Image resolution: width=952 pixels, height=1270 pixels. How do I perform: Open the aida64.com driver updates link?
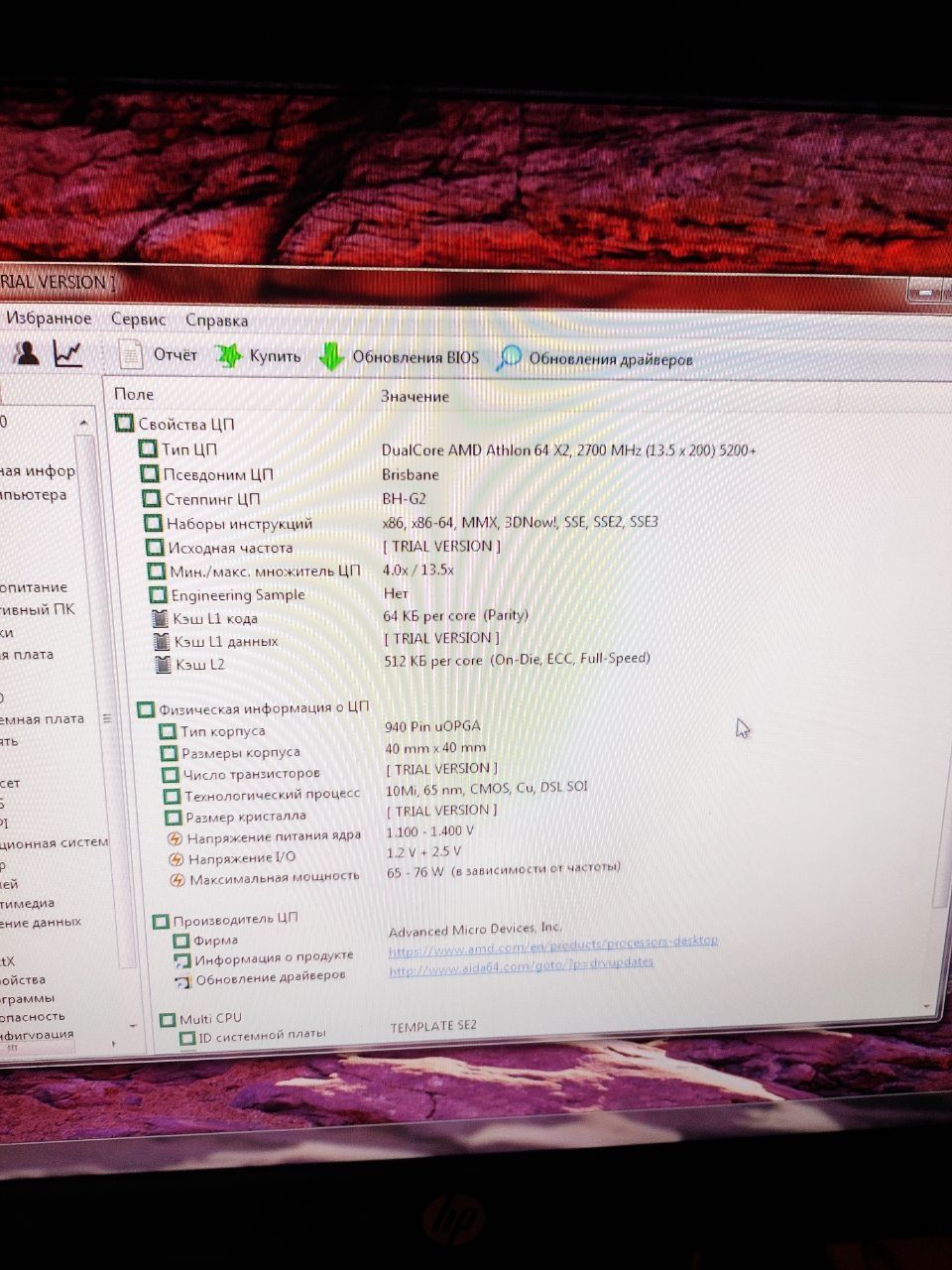522,966
